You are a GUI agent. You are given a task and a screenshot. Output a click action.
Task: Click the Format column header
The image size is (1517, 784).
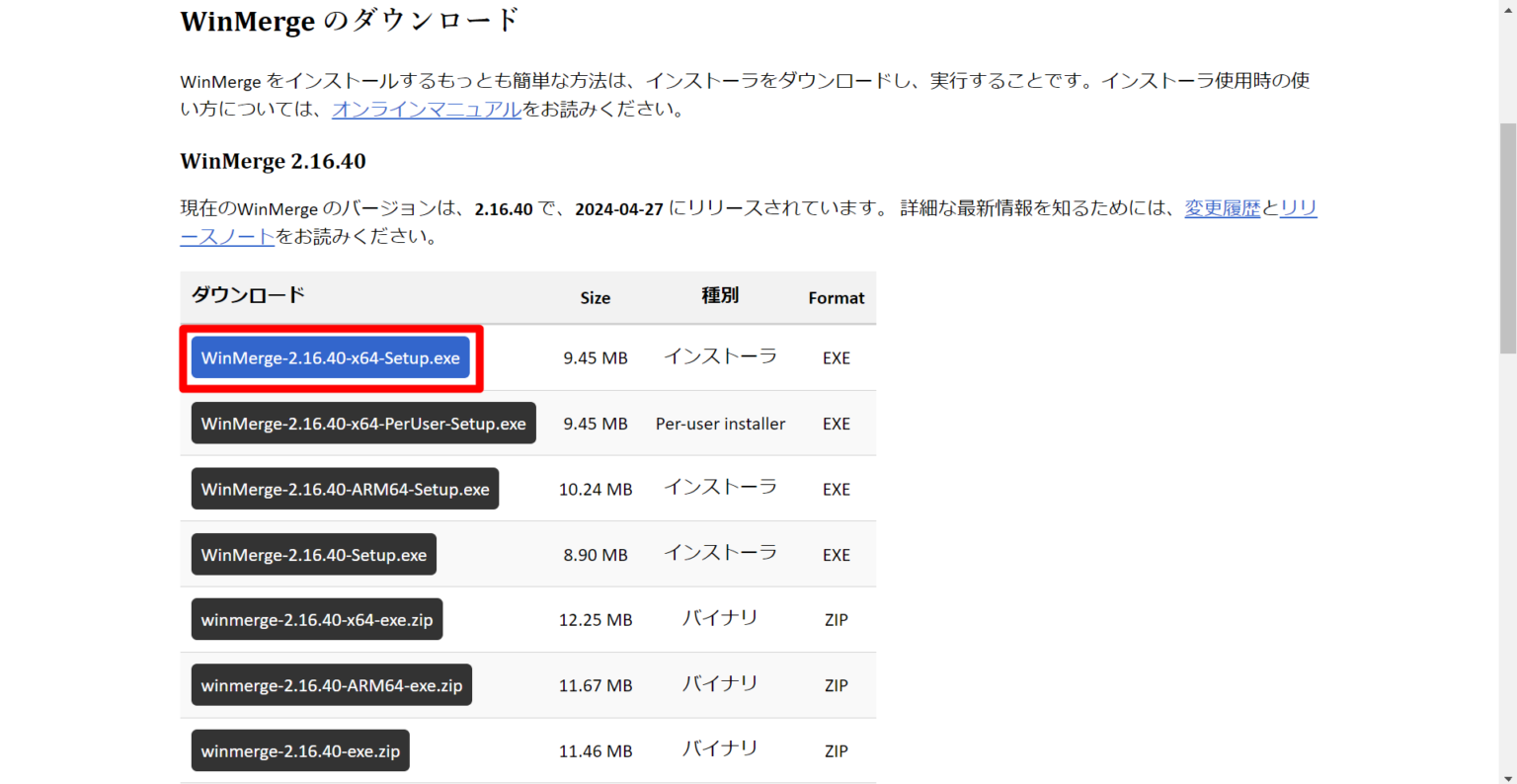click(836, 297)
